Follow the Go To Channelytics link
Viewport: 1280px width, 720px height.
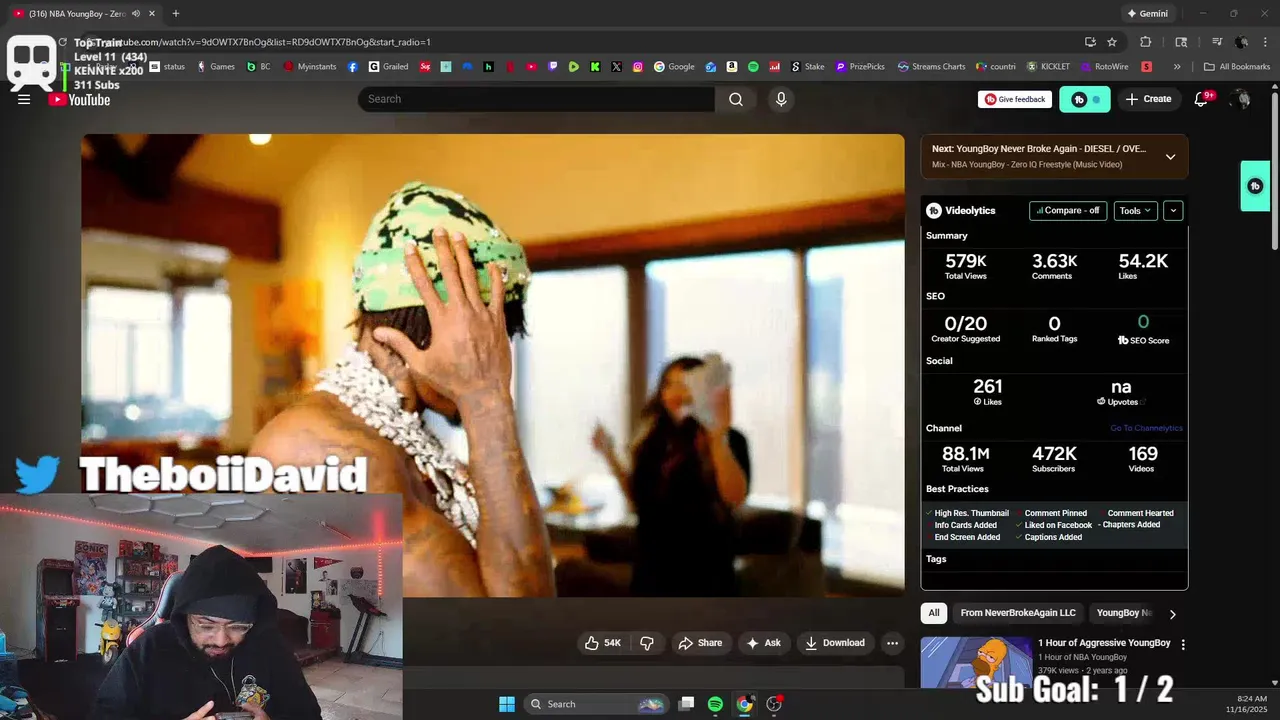coord(1146,428)
